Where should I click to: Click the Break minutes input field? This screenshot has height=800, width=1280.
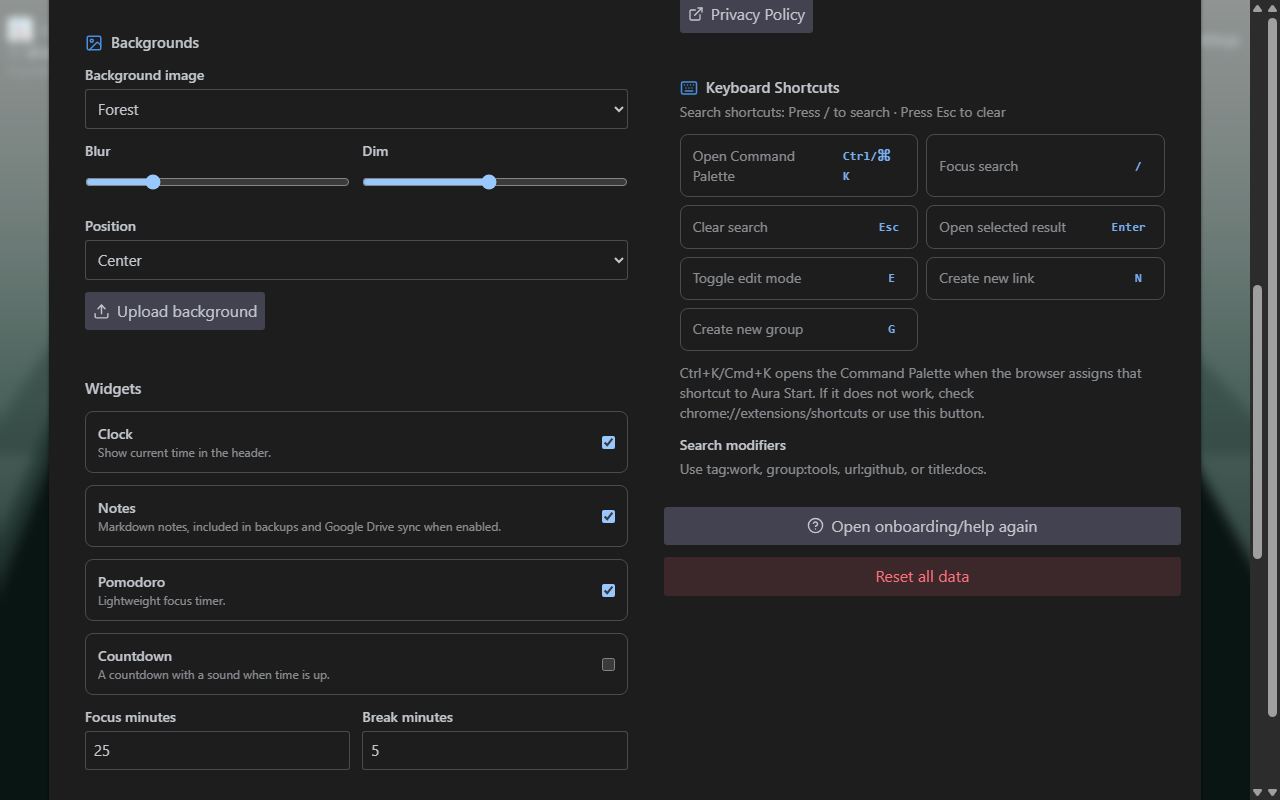pyautogui.click(x=495, y=750)
